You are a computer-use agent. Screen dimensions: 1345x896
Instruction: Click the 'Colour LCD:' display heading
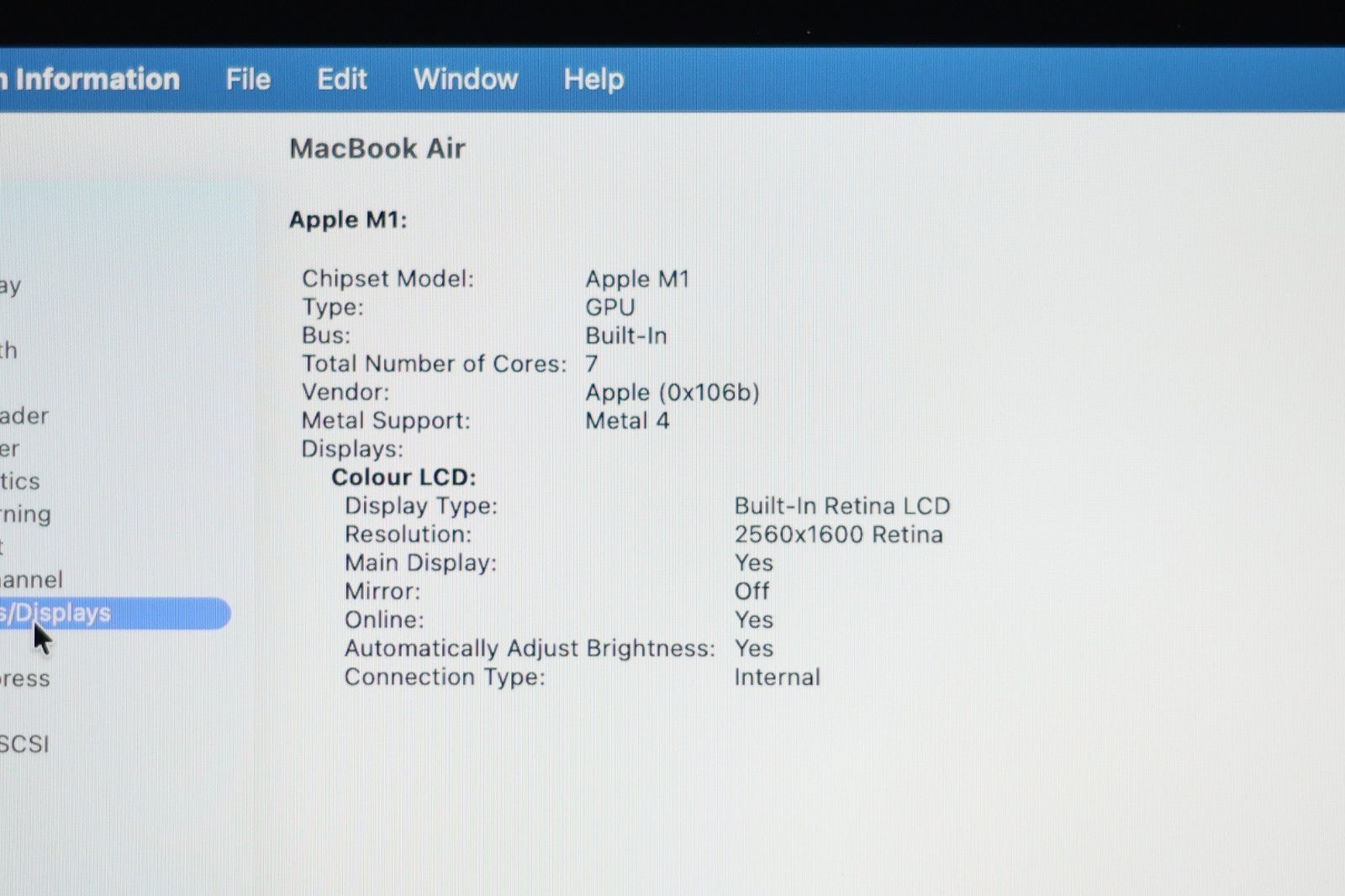click(x=403, y=477)
